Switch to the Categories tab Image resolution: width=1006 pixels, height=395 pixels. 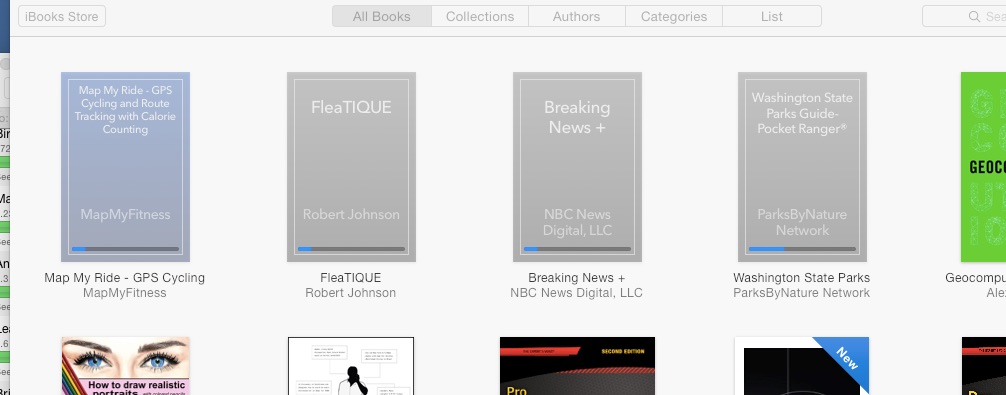(674, 16)
